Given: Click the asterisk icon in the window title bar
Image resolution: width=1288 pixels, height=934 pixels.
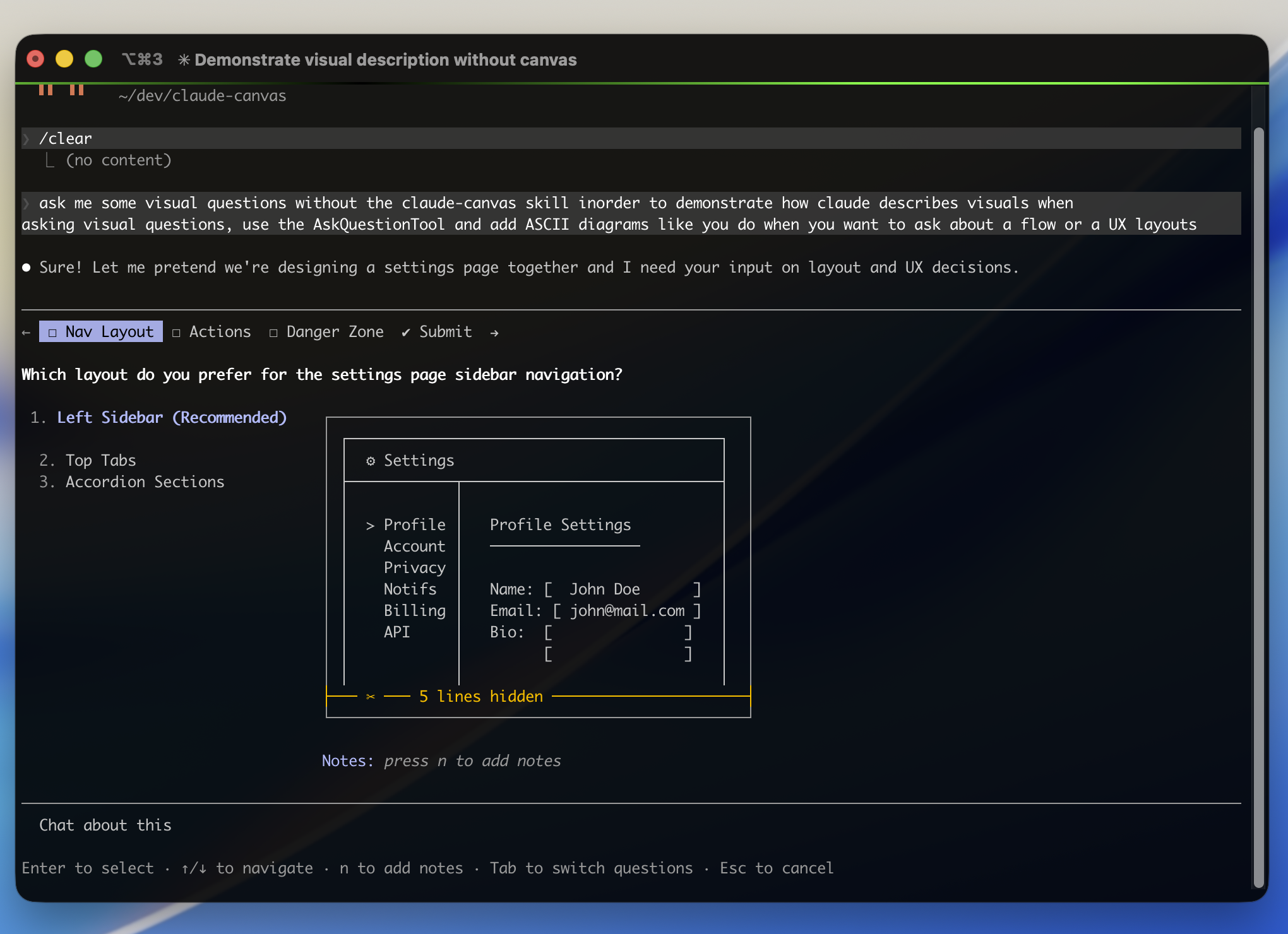Looking at the screenshot, I should coord(184,59).
